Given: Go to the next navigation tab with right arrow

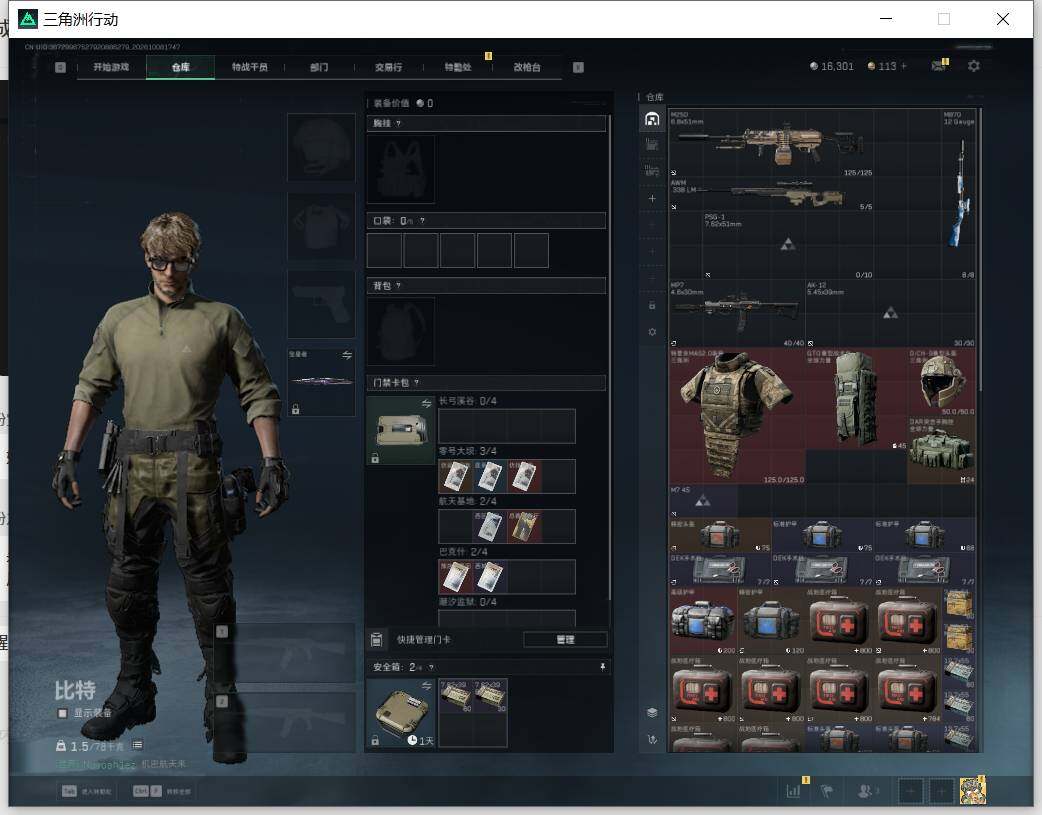Looking at the screenshot, I should click(x=578, y=67).
